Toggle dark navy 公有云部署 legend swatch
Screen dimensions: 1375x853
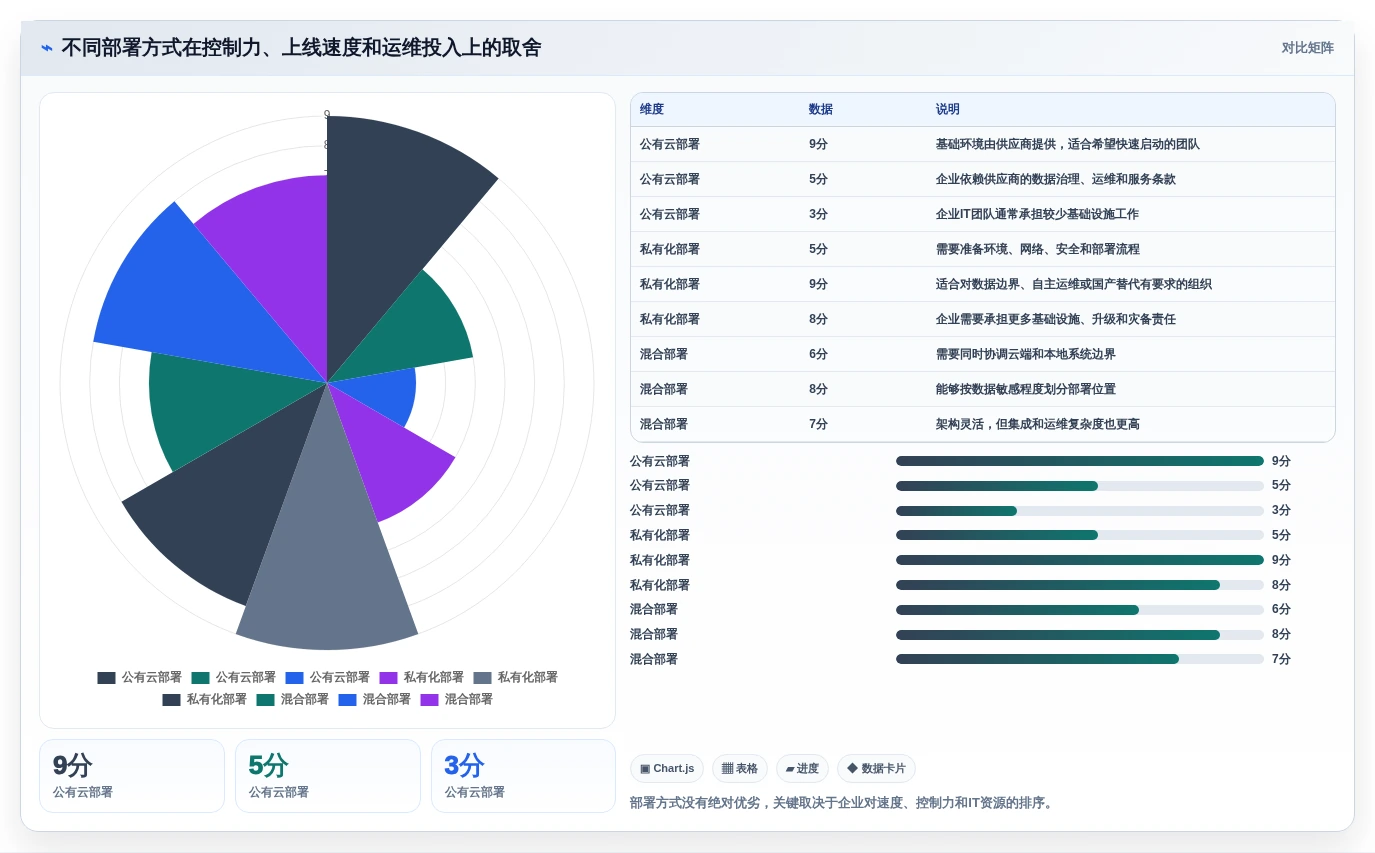[x=106, y=678]
